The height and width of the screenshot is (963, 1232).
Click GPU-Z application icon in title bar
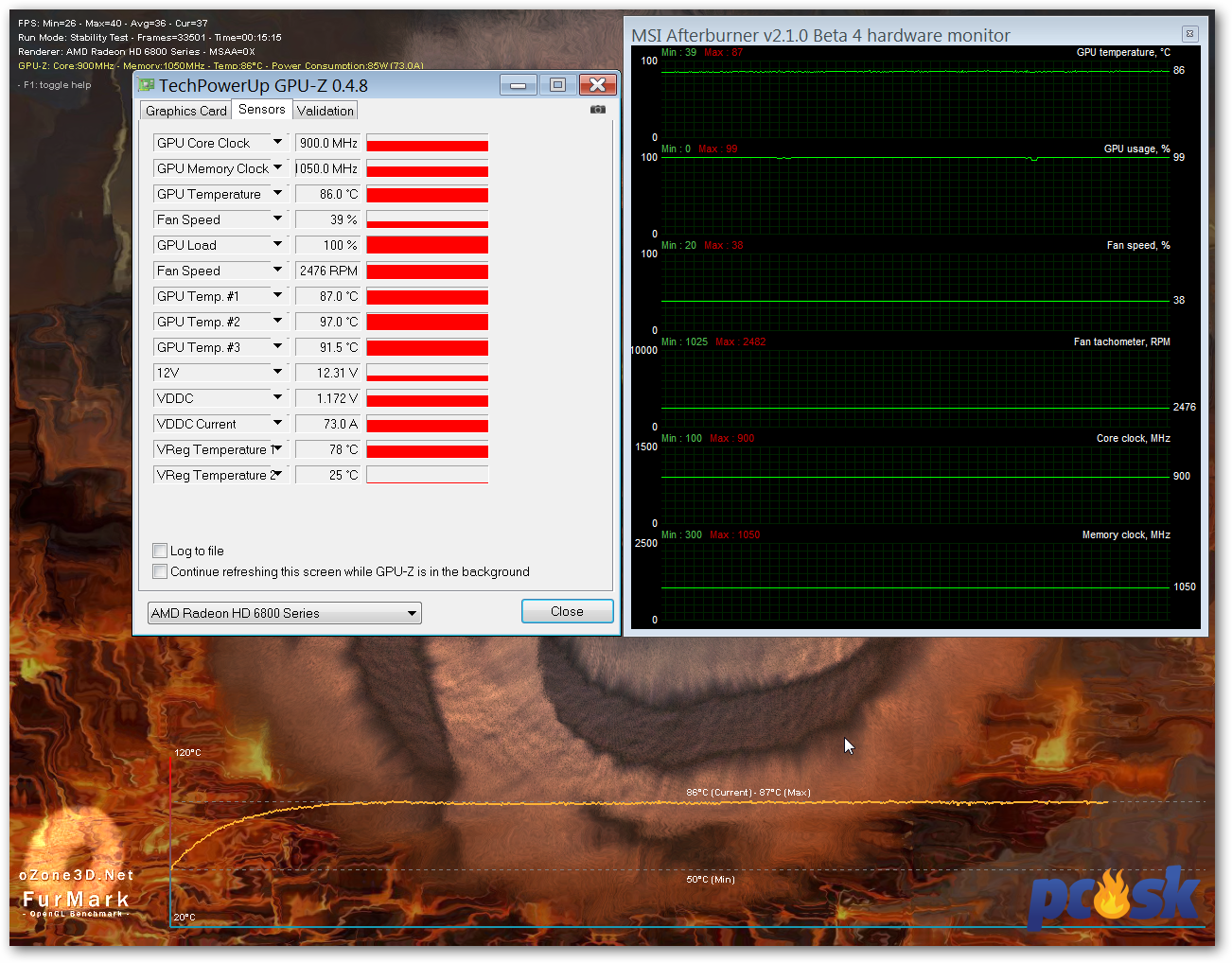pyautogui.click(x=147, y=85)
